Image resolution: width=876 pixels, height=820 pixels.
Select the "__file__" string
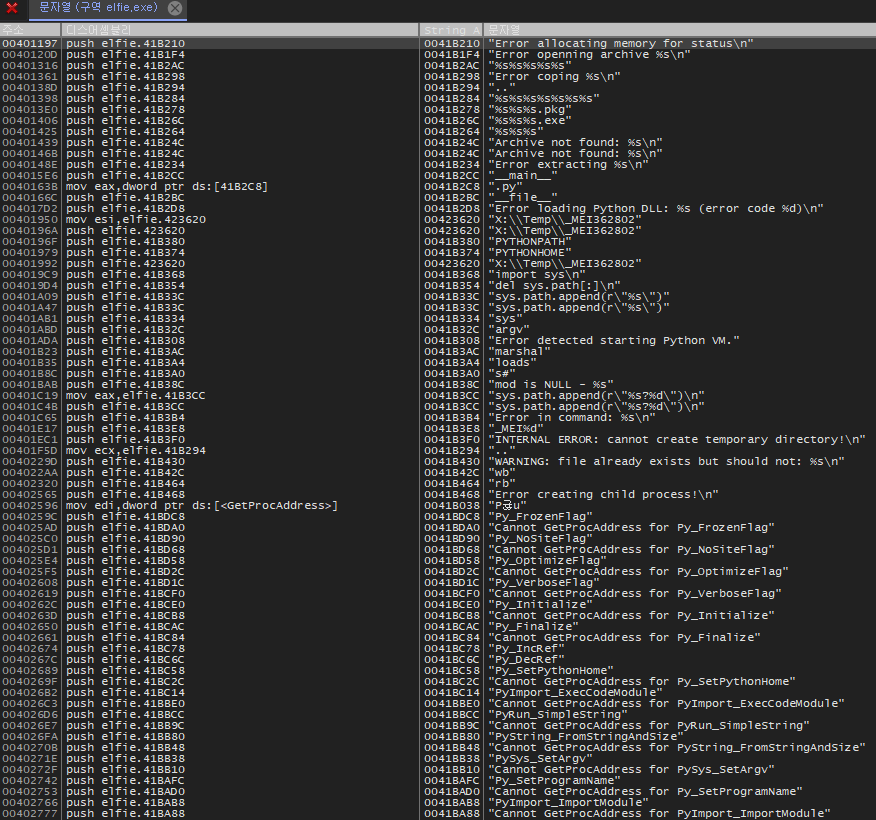click(x=523, y=198)
